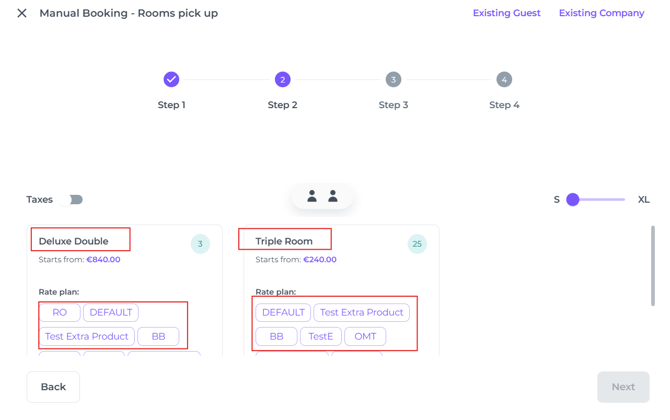Click the vertical scrollbar on the right
The height and width of the screenshot is (420, 670).
click(x=653, y=265)
